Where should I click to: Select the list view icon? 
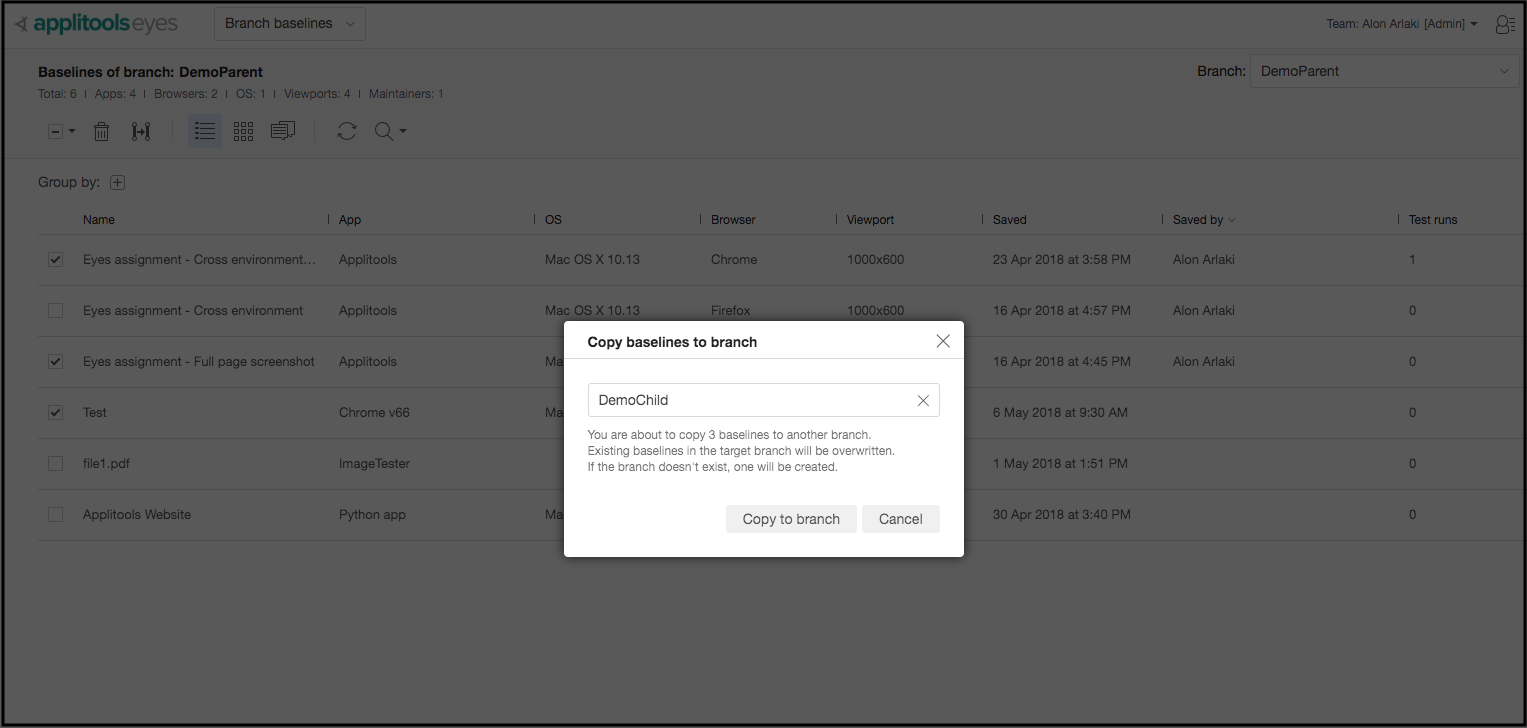[204, 130]
